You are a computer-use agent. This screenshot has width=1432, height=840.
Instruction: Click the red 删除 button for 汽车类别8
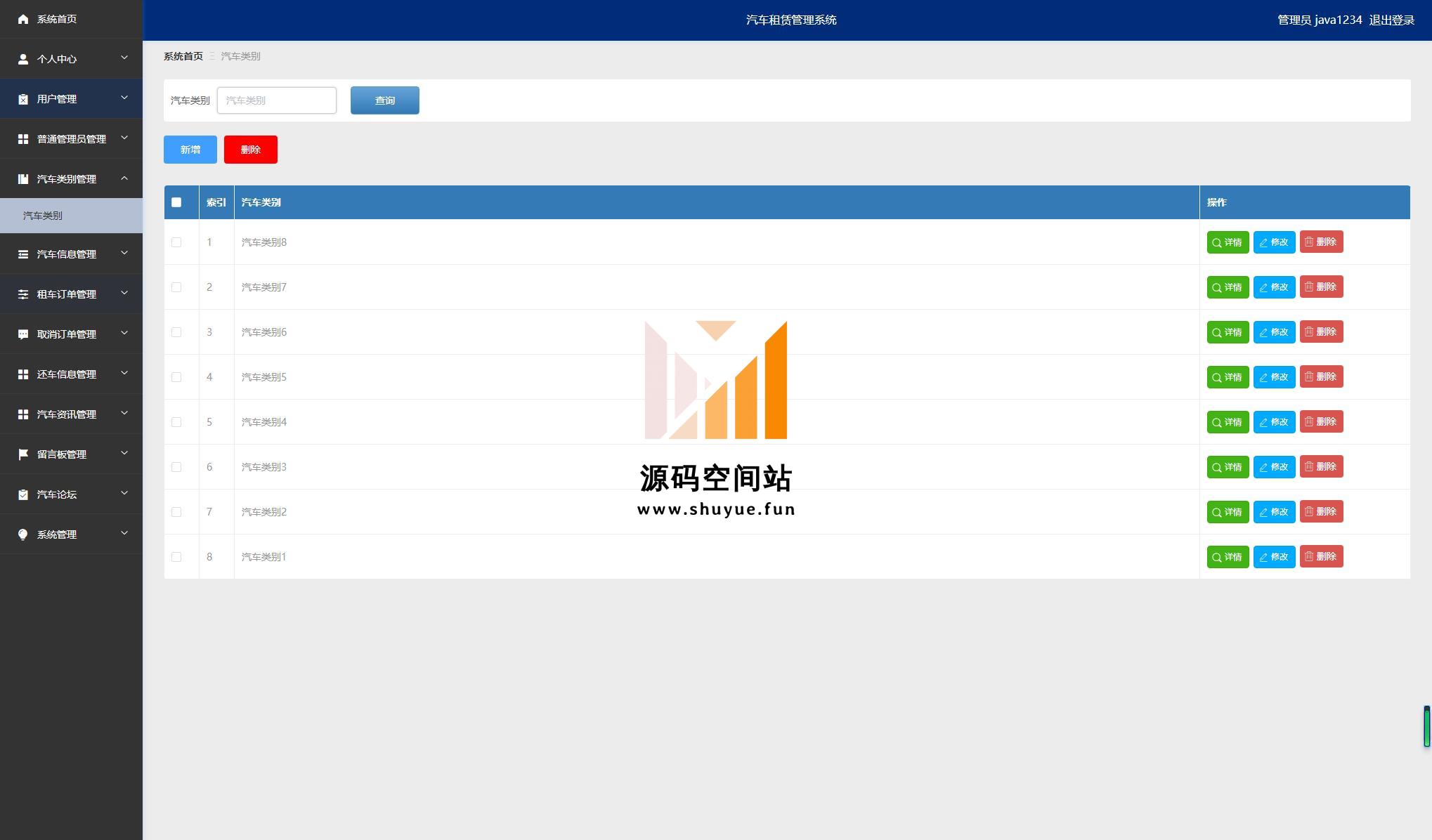pyautogui.click(x=1321, y=242)
